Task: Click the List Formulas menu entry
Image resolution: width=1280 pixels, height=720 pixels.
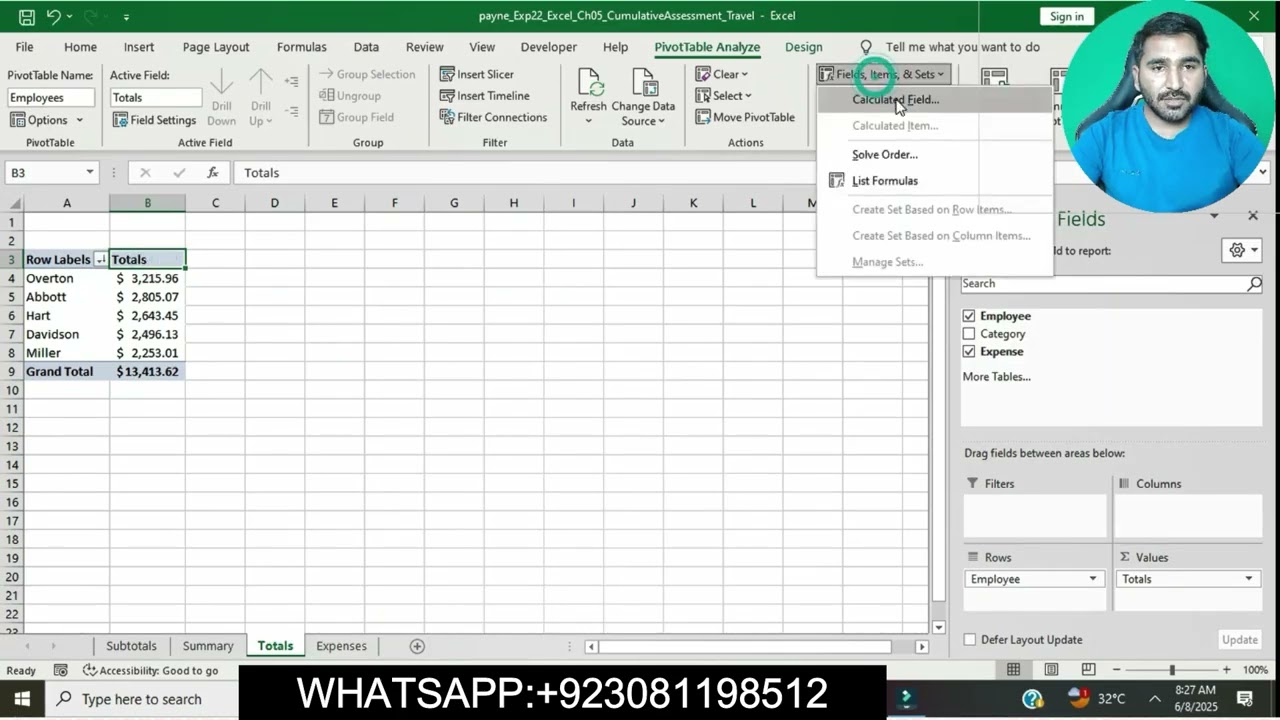Action: coord(884,181)
